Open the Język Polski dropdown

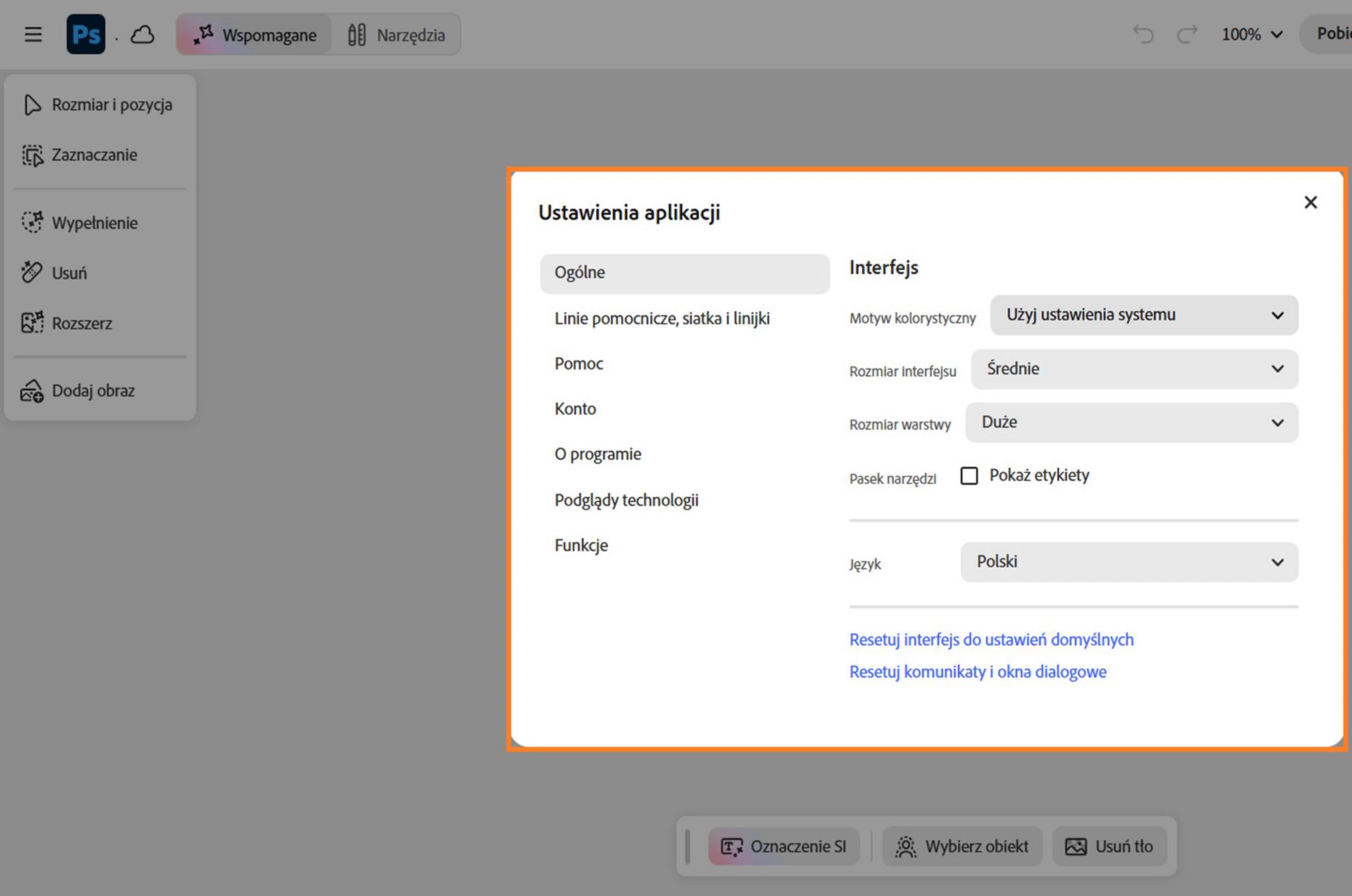(1129, 562)
